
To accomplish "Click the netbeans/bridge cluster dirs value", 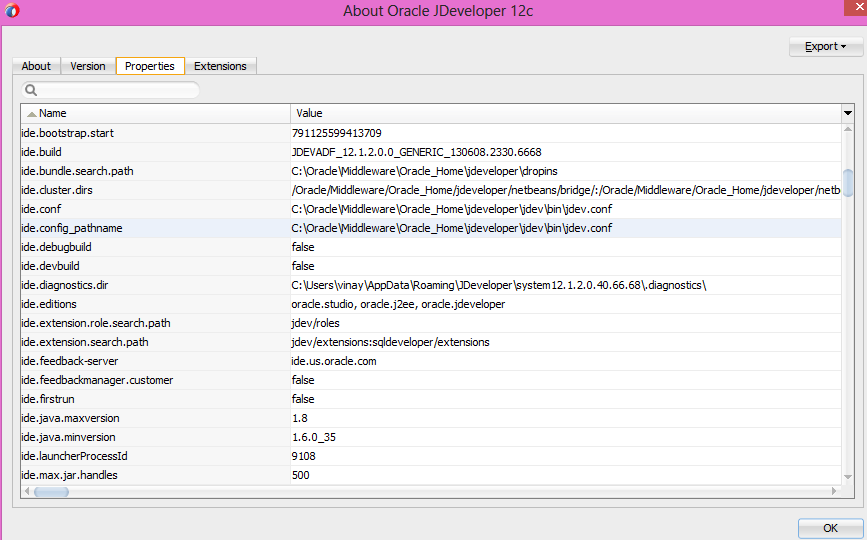I will pyautogui.click(x=566, y=190).
